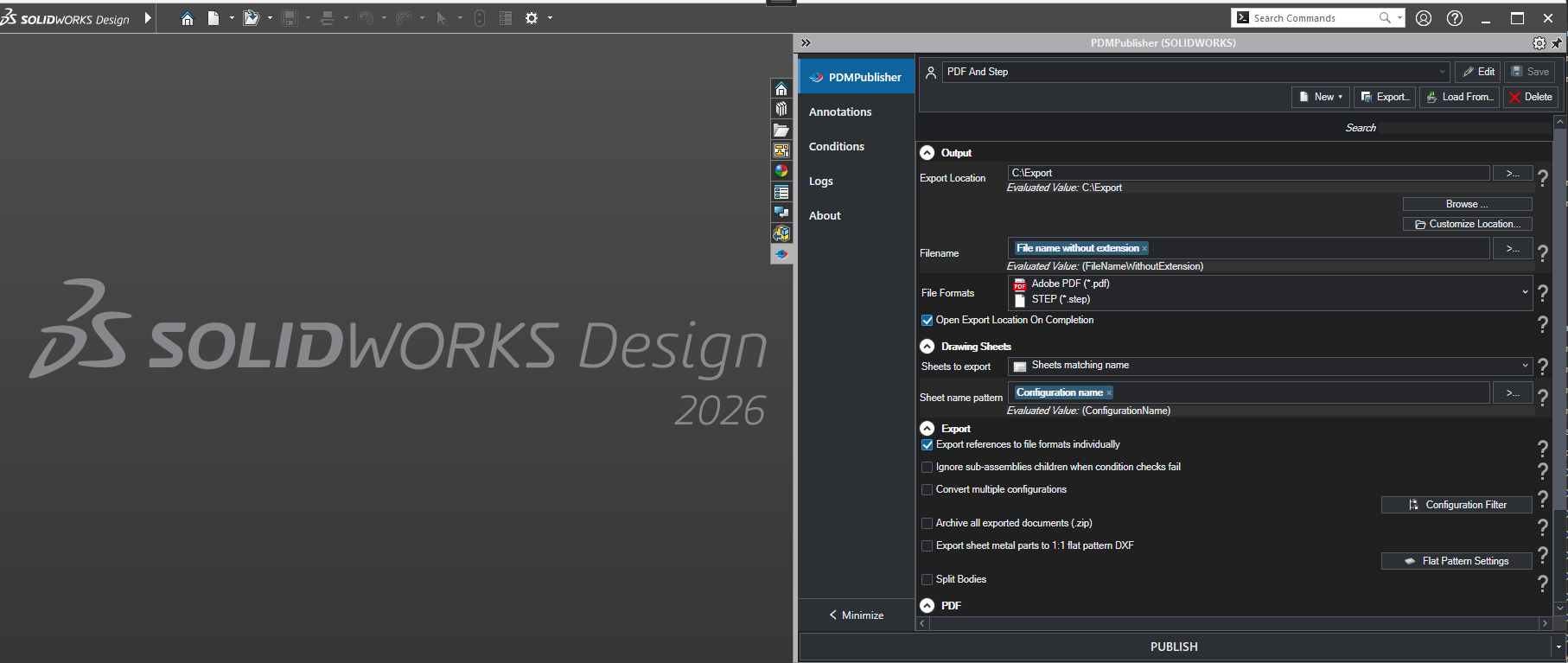Click the Edit profile button
The image size is (1568, 663).
(1478, 72)
